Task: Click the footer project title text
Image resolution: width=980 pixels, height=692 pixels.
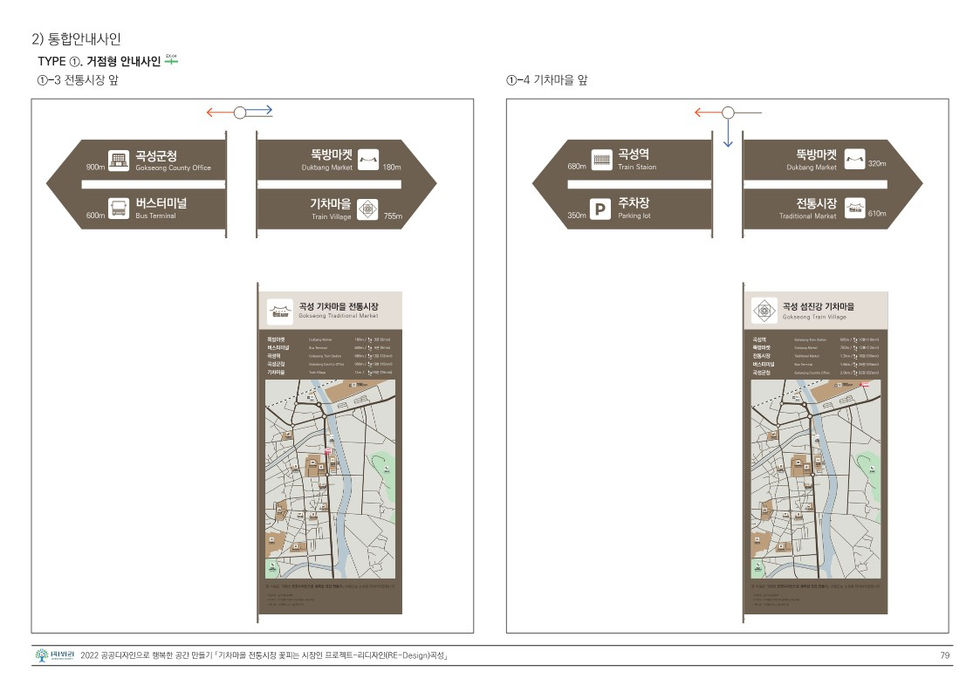Action: 264,656
